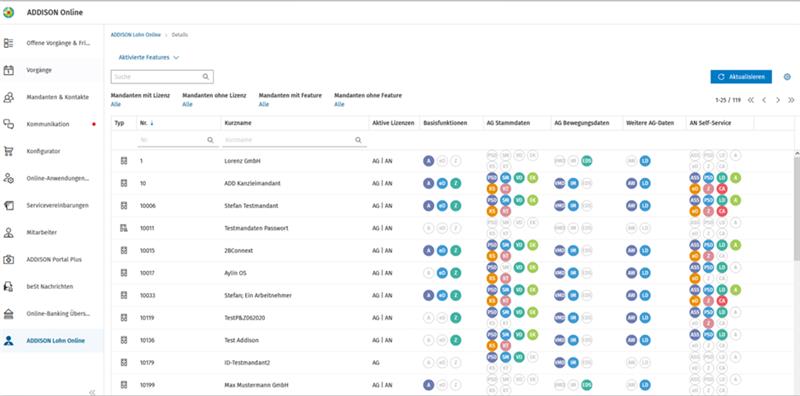This screenshot has height=396, width=800.
Task: Go to next page of results
Action: 778,100
